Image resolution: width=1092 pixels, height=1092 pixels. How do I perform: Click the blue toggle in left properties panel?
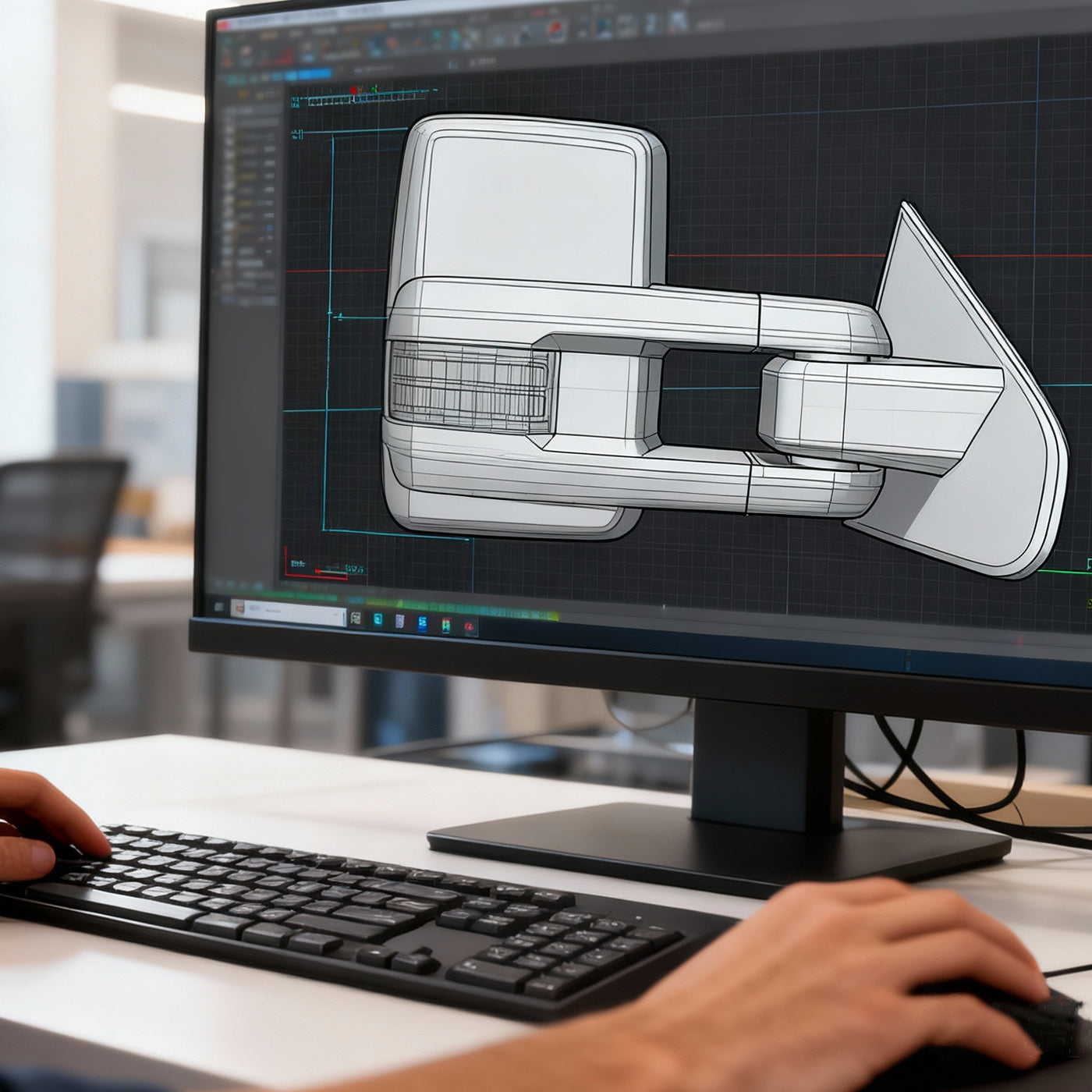[269, 229]
